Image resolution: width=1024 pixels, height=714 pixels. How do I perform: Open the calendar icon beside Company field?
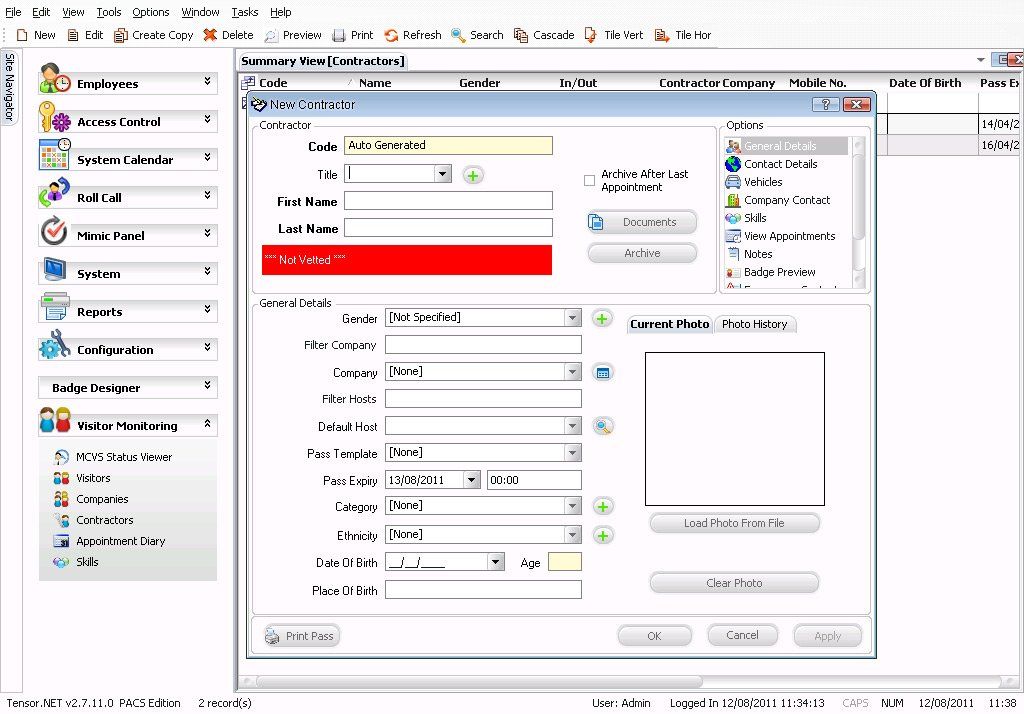coord(603,372)
